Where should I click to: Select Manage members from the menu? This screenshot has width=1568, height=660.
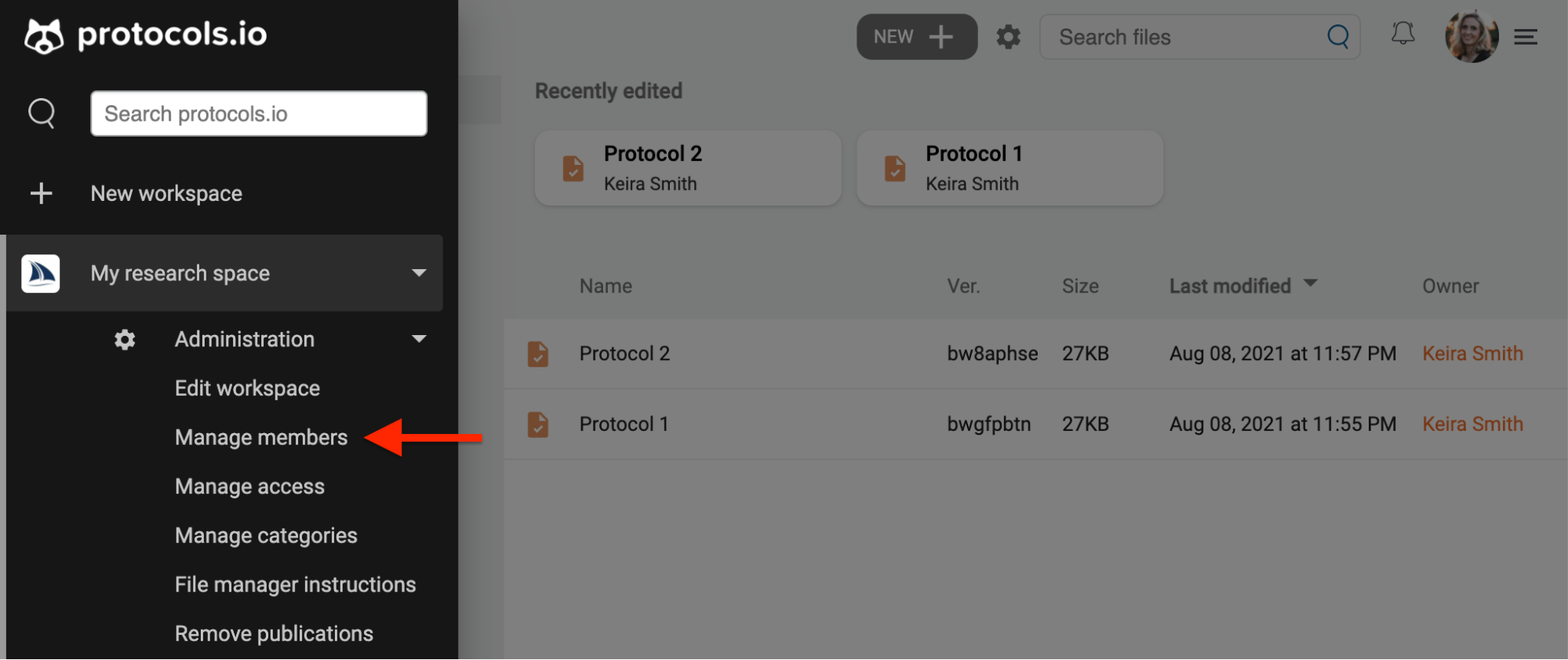(261, 437)
